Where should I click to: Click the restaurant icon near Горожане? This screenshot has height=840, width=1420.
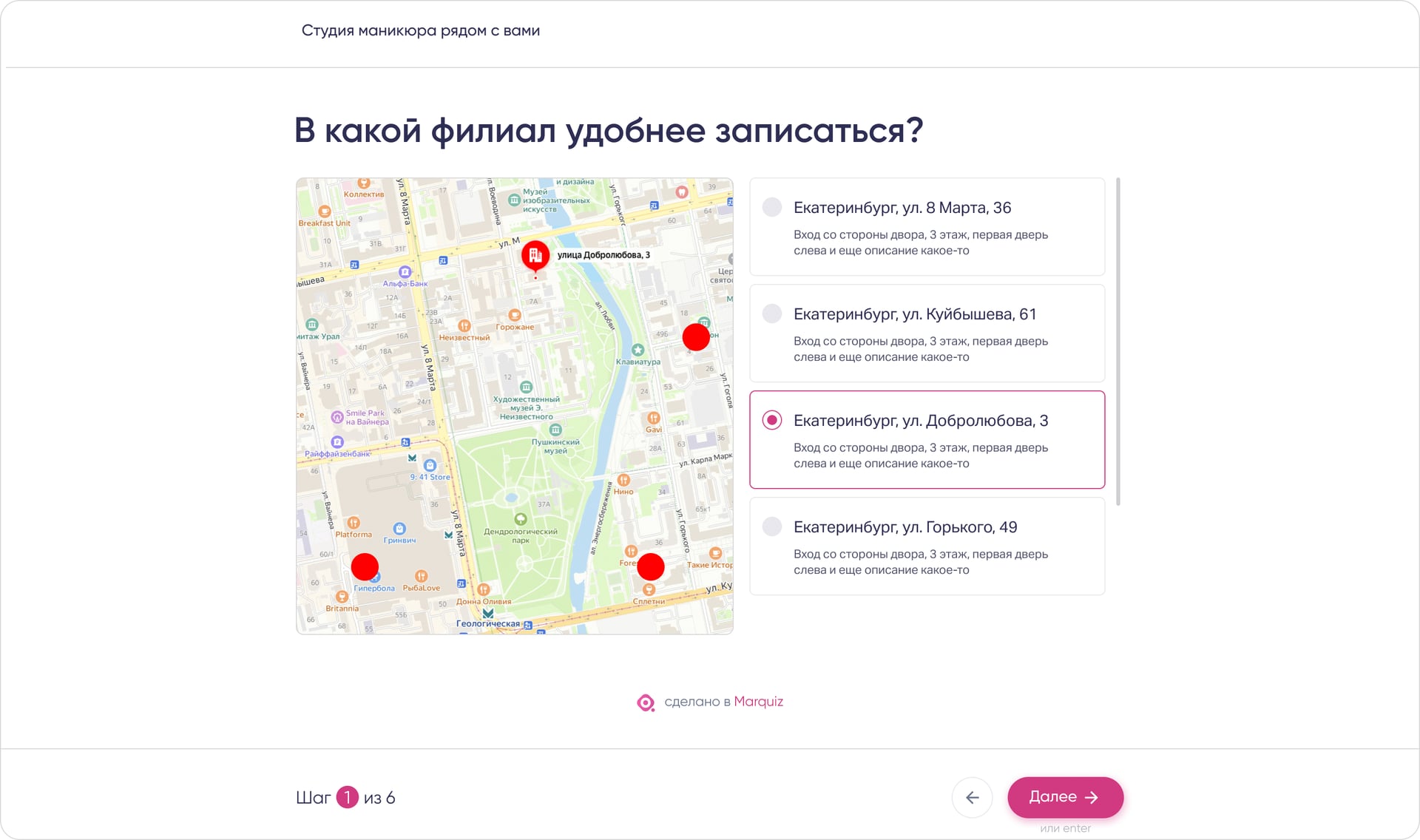coord(515,315)
